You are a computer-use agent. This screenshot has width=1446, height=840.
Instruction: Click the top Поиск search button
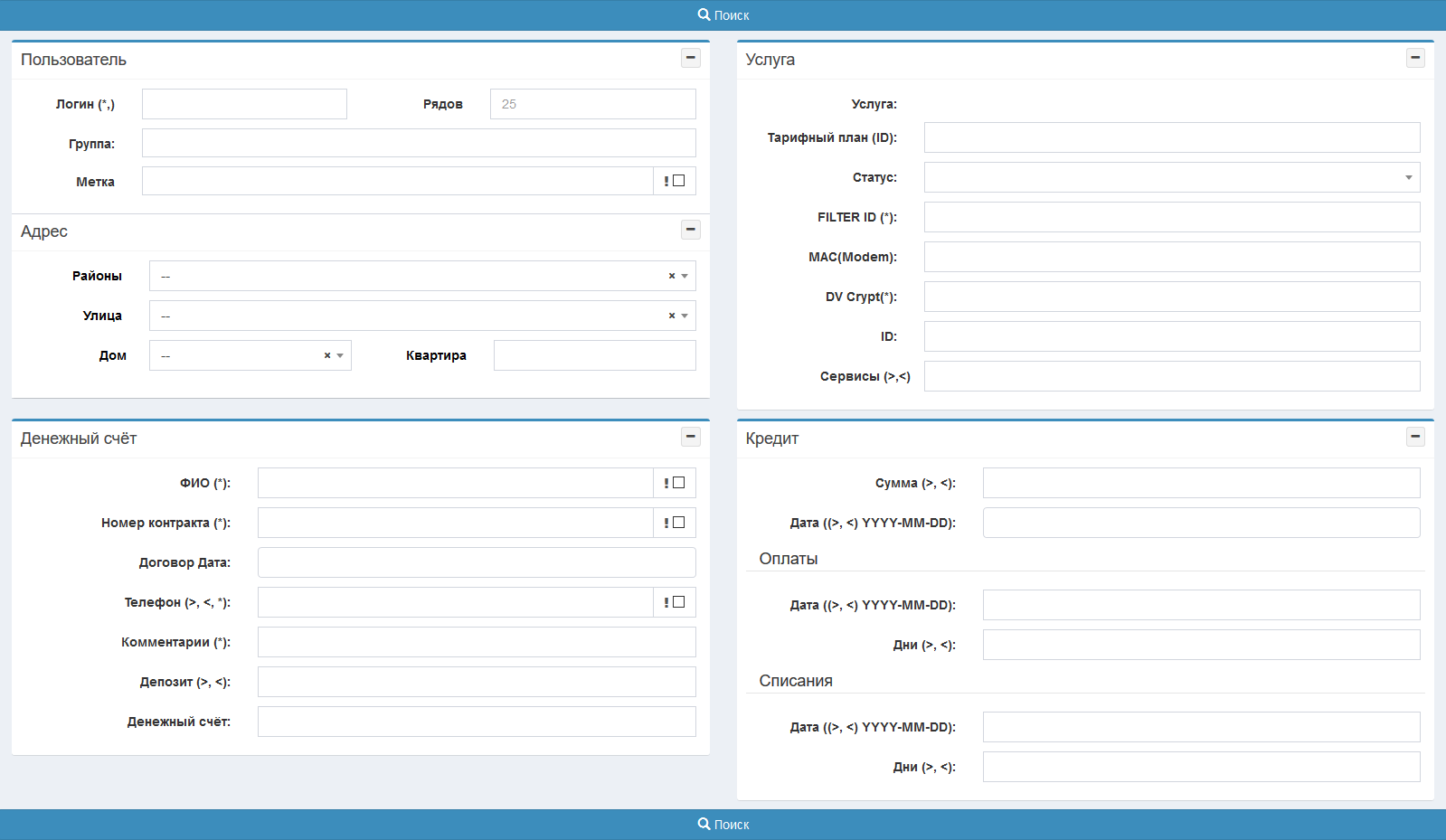point(723,15)
